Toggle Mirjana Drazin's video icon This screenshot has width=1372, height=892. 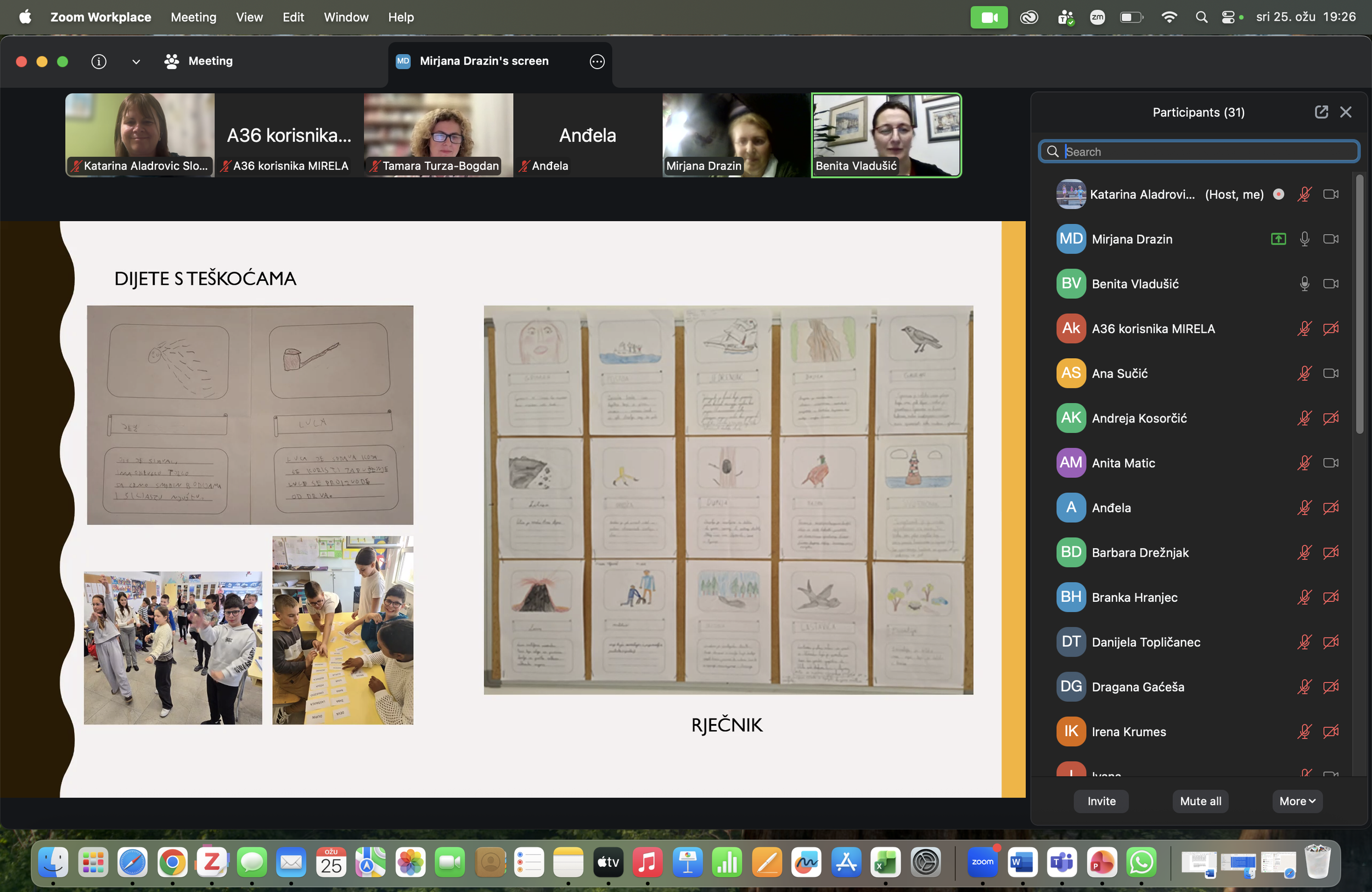(1330, 239)
